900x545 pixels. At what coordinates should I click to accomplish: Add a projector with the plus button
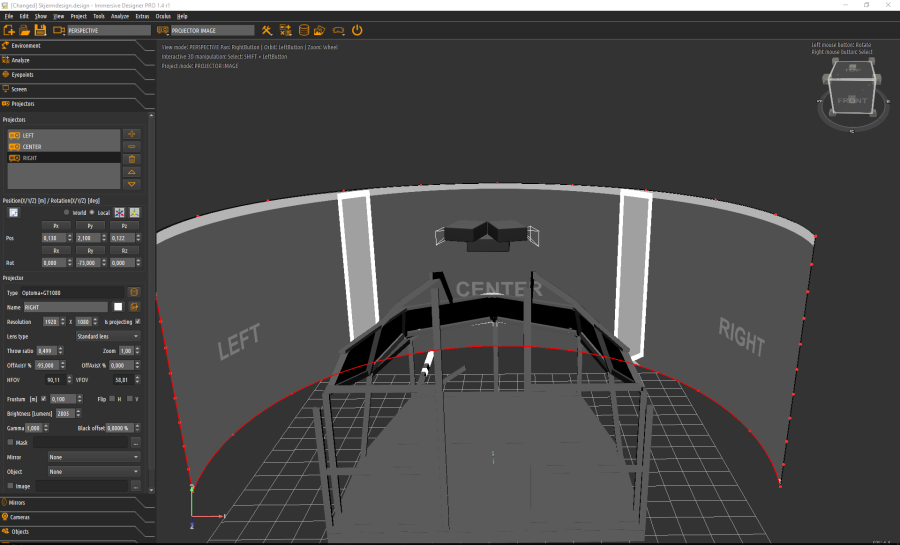tap(132, 134)
